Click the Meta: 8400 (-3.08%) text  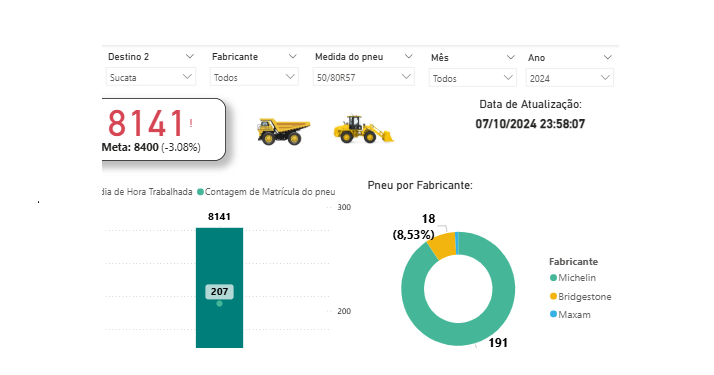tap(151, 147)
